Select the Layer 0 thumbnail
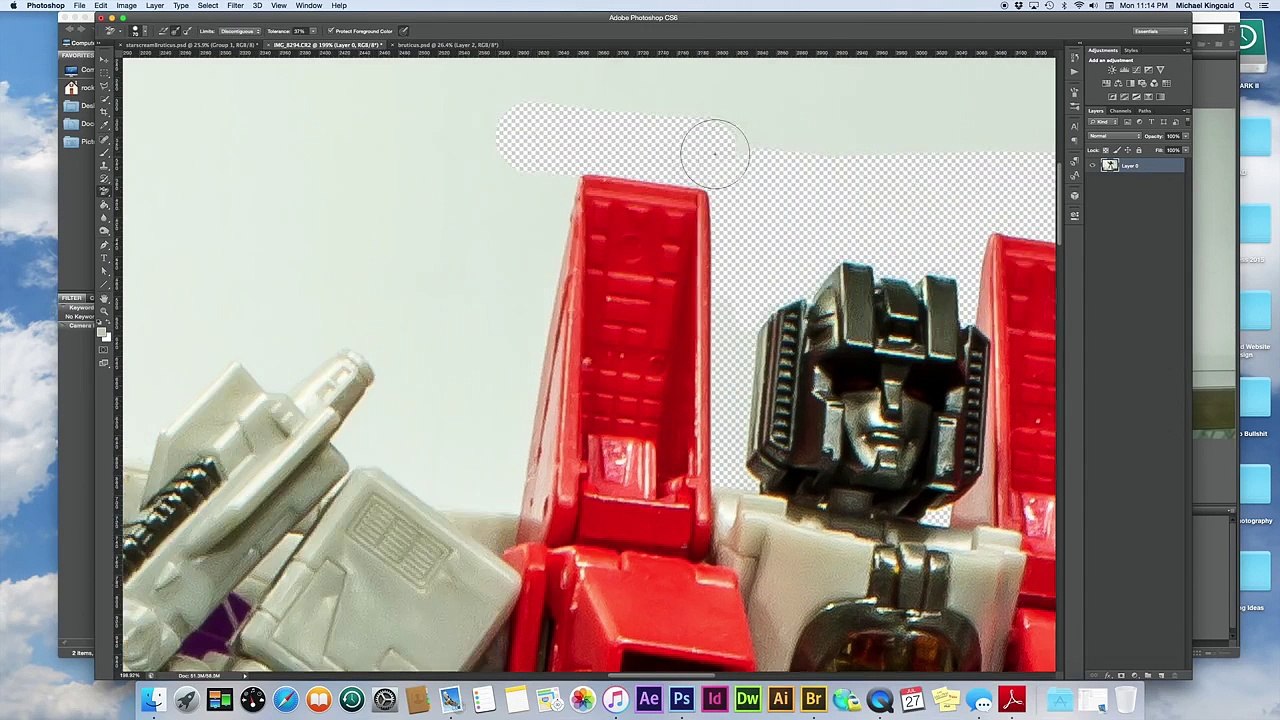This screenshot has width=1280, height=720. point(1110,165)
